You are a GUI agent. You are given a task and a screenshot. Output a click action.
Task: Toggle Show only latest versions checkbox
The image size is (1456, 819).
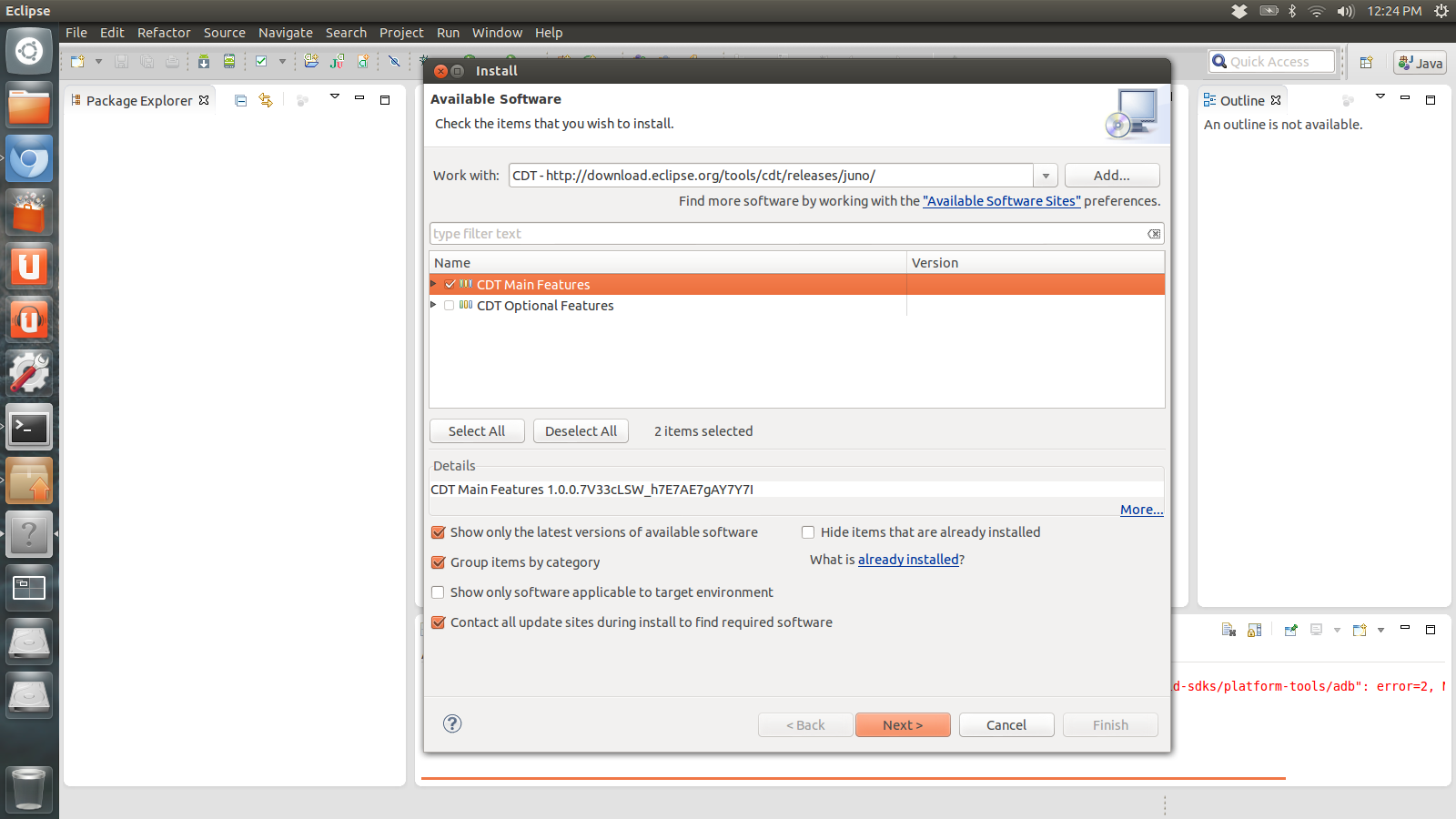point(438,532)
